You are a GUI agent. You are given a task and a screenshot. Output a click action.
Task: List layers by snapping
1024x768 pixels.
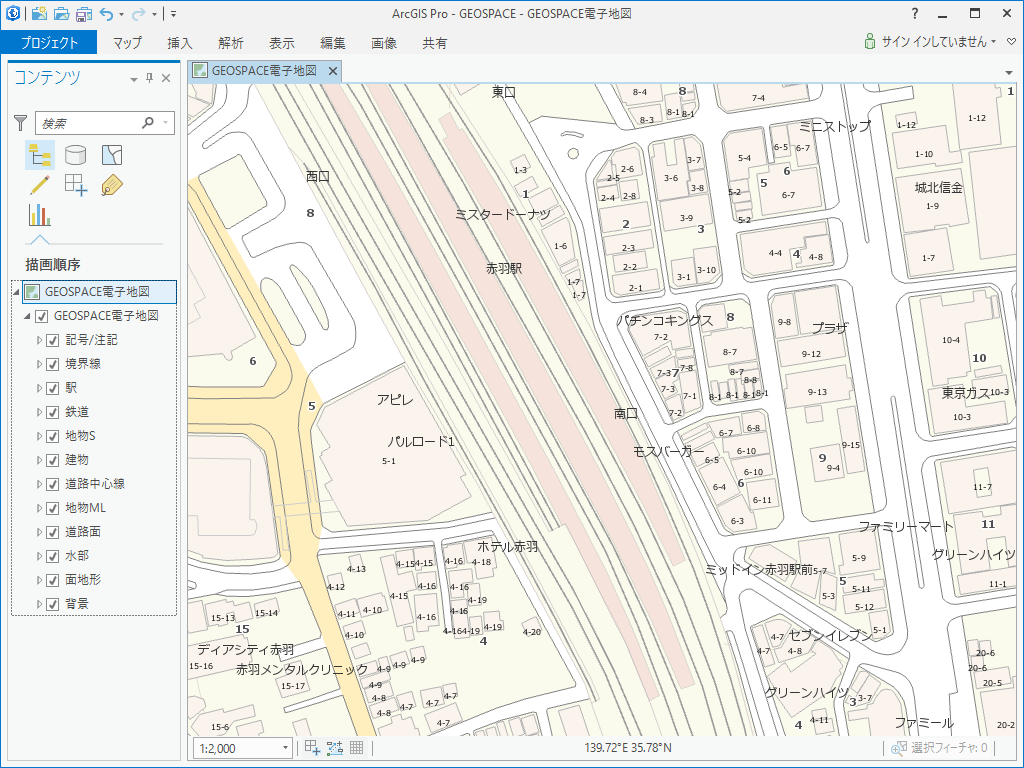[x=76, y=185]
